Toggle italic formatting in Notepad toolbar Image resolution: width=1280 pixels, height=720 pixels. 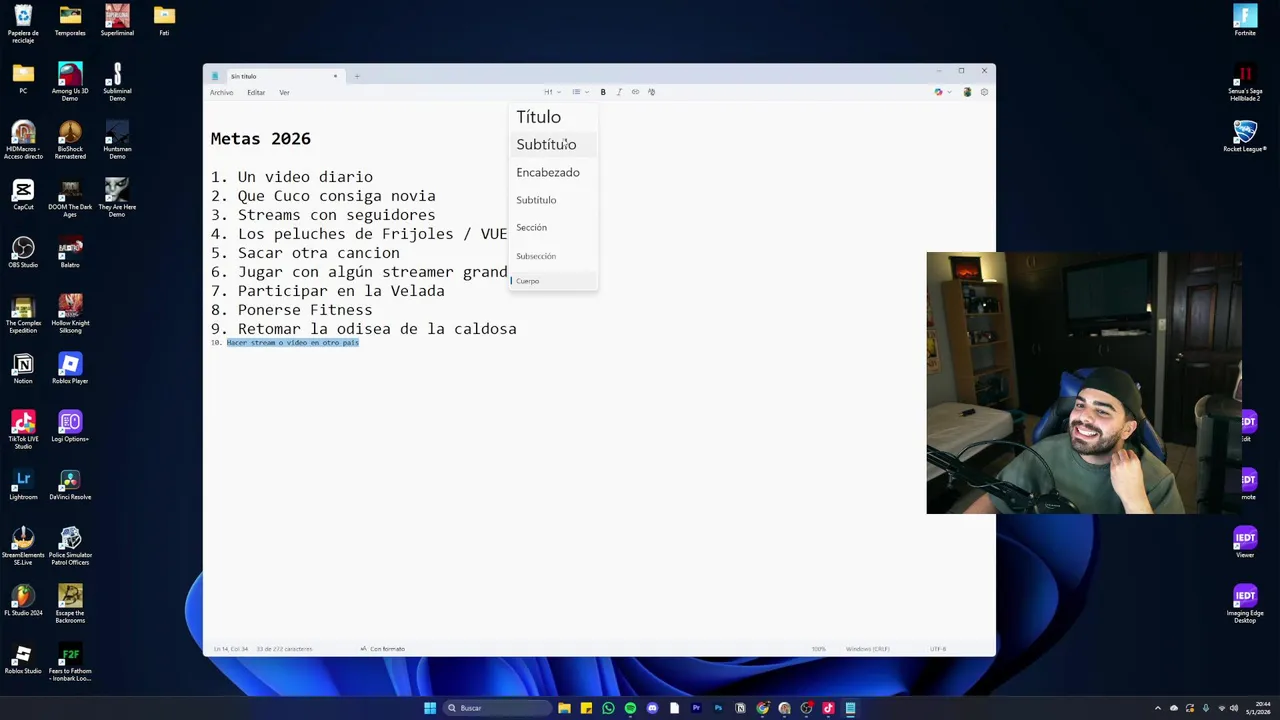point(619,92)
